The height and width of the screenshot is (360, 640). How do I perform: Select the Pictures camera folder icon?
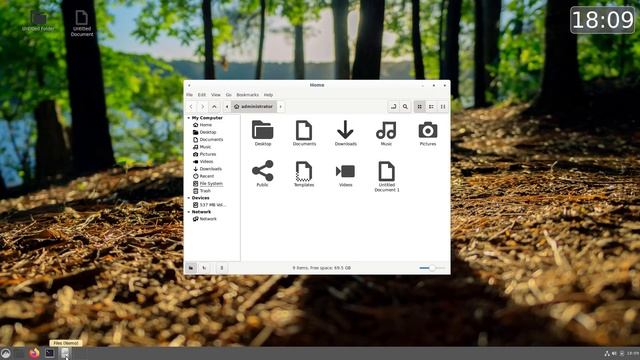pyautogui.click(x=428, y=133)
